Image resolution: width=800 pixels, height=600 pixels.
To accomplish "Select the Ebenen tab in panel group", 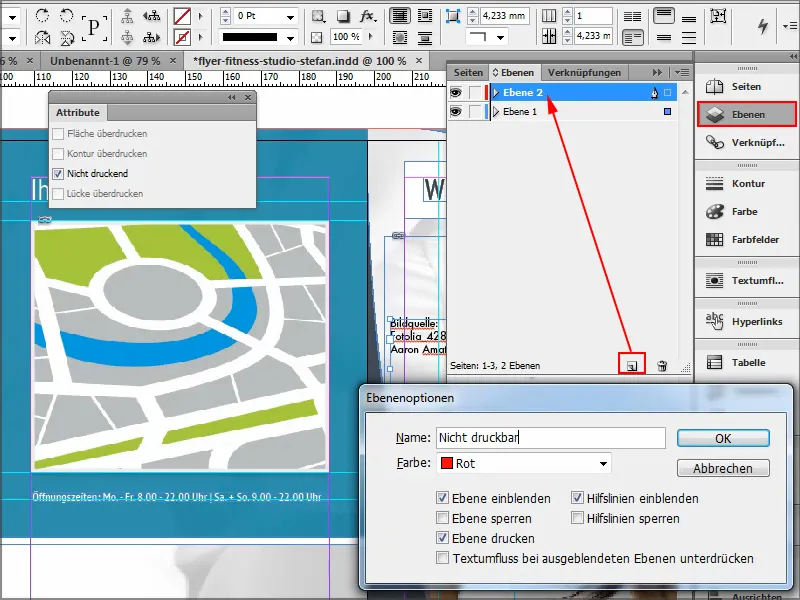I will 514,72.
